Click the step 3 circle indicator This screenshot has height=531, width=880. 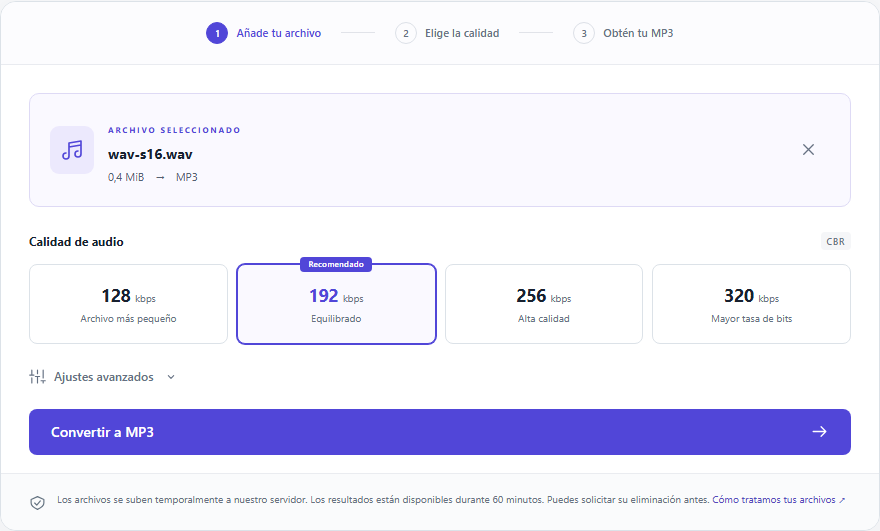click(584, 33)
